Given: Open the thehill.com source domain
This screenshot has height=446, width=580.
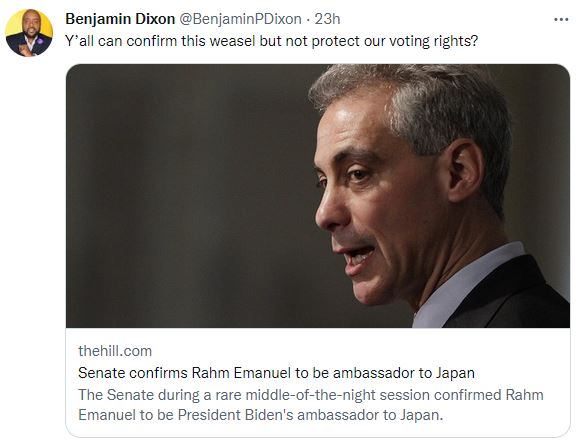Looking at the screenshot, I should [x=115, y=351].
